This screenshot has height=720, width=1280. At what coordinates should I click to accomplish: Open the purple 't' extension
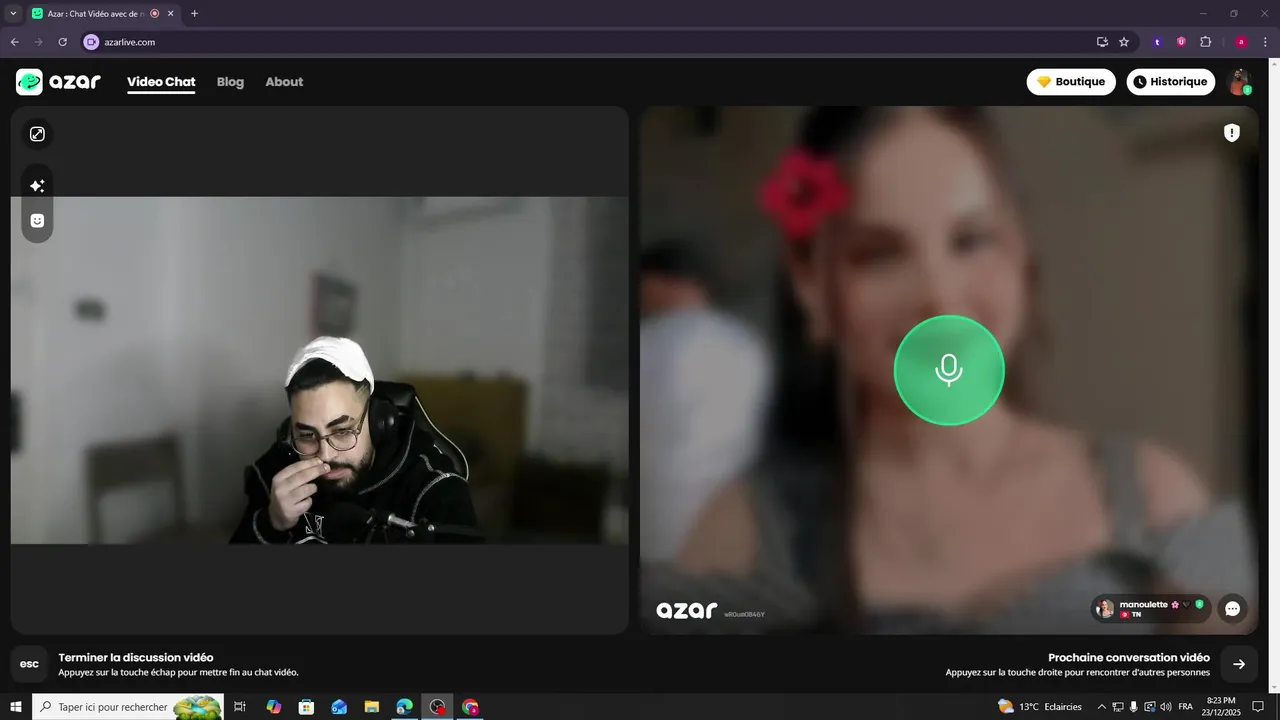coord(1157,42)
